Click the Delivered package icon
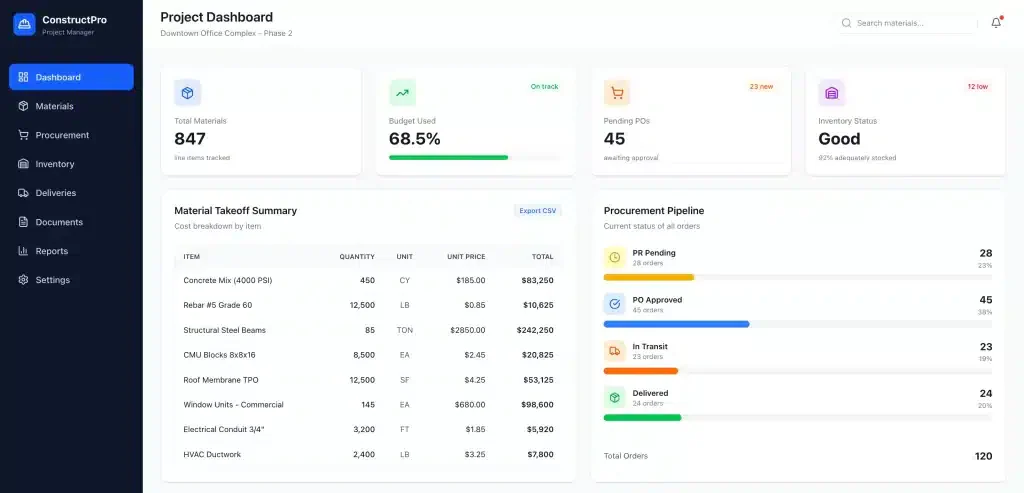The width and height of the screenshot is (1024, 493). [615, 398]
